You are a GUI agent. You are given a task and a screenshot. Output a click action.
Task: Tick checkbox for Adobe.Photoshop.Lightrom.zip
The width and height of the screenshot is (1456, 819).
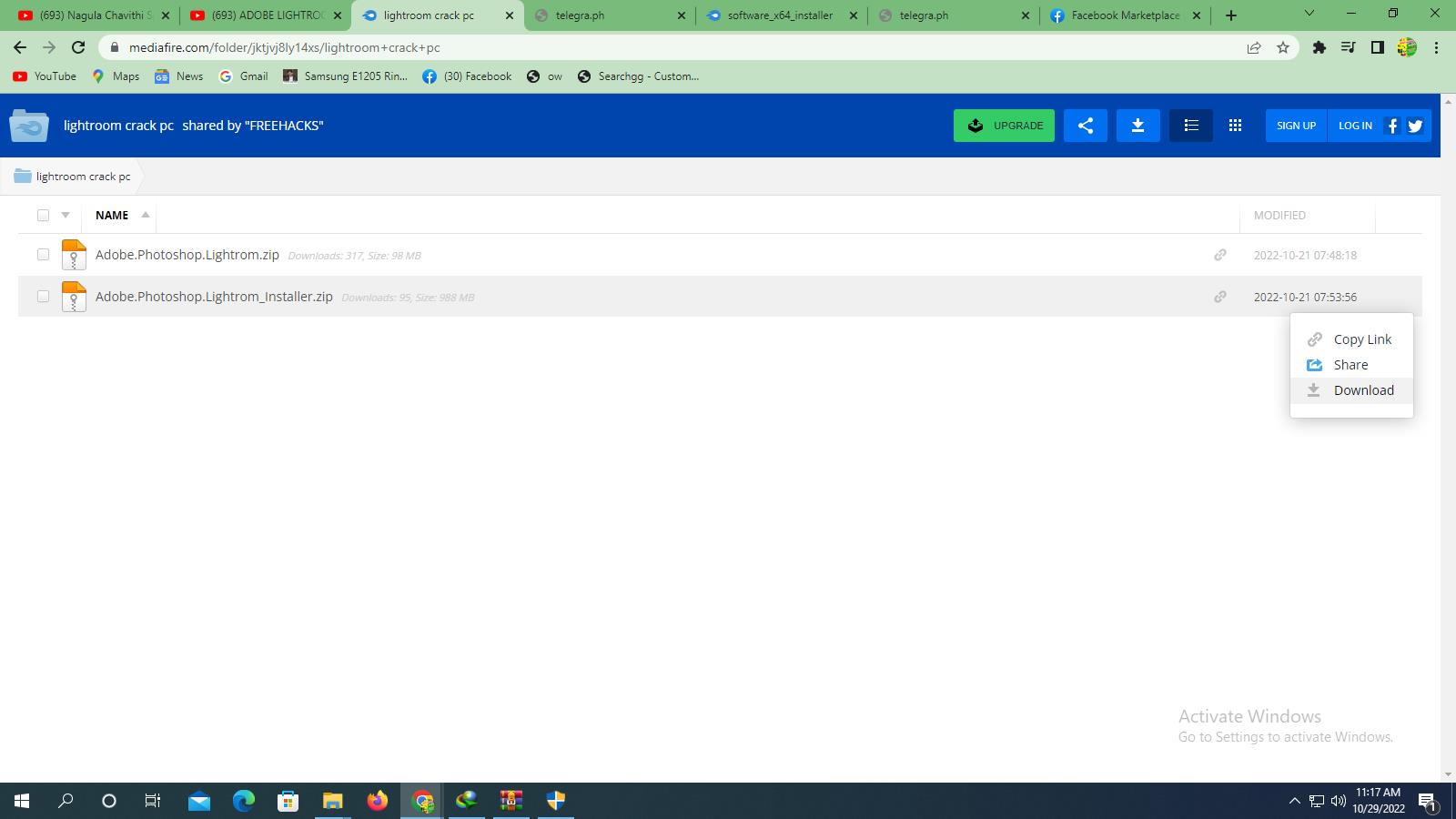[43, 255]
